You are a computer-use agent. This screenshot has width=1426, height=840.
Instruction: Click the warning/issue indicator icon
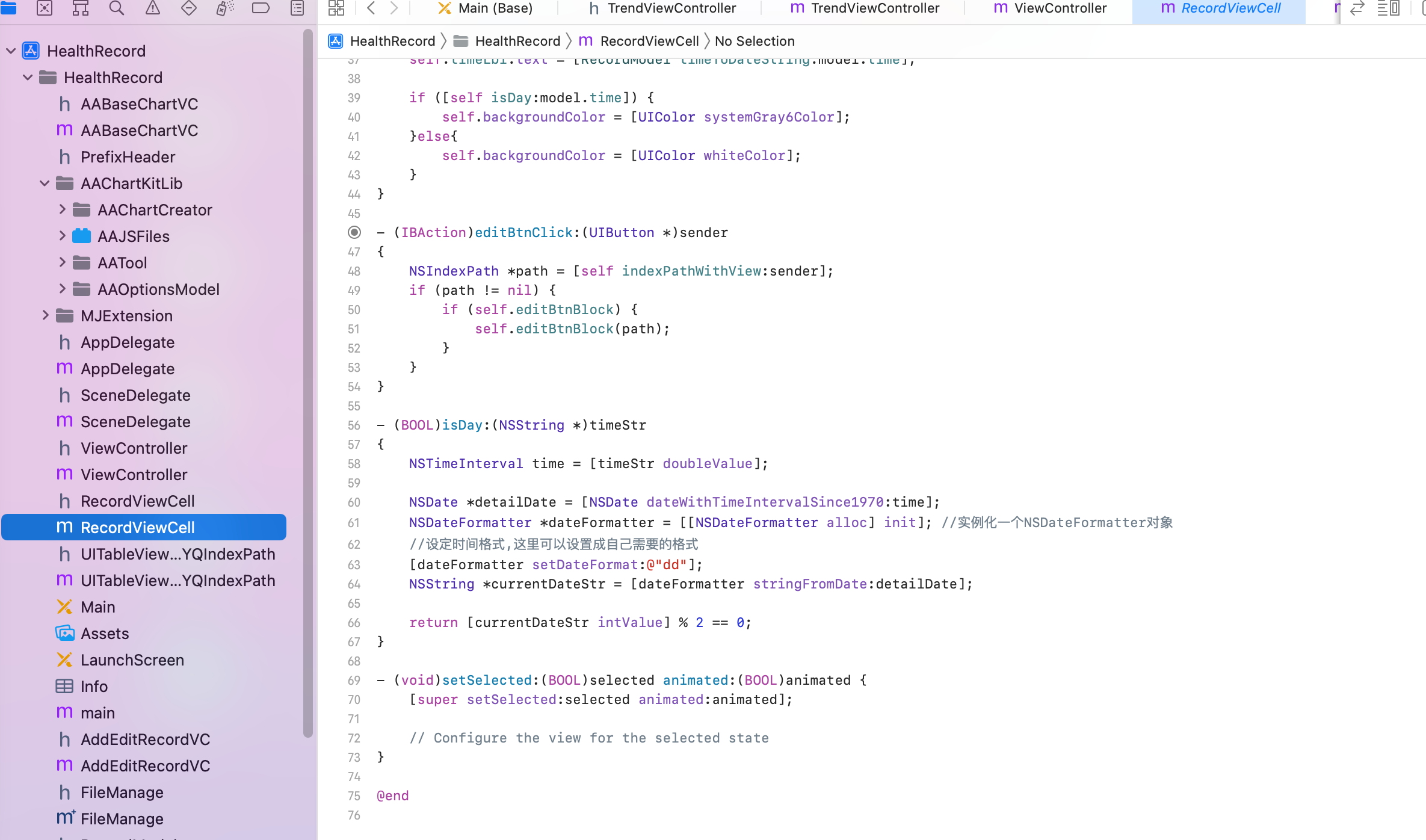152,8
